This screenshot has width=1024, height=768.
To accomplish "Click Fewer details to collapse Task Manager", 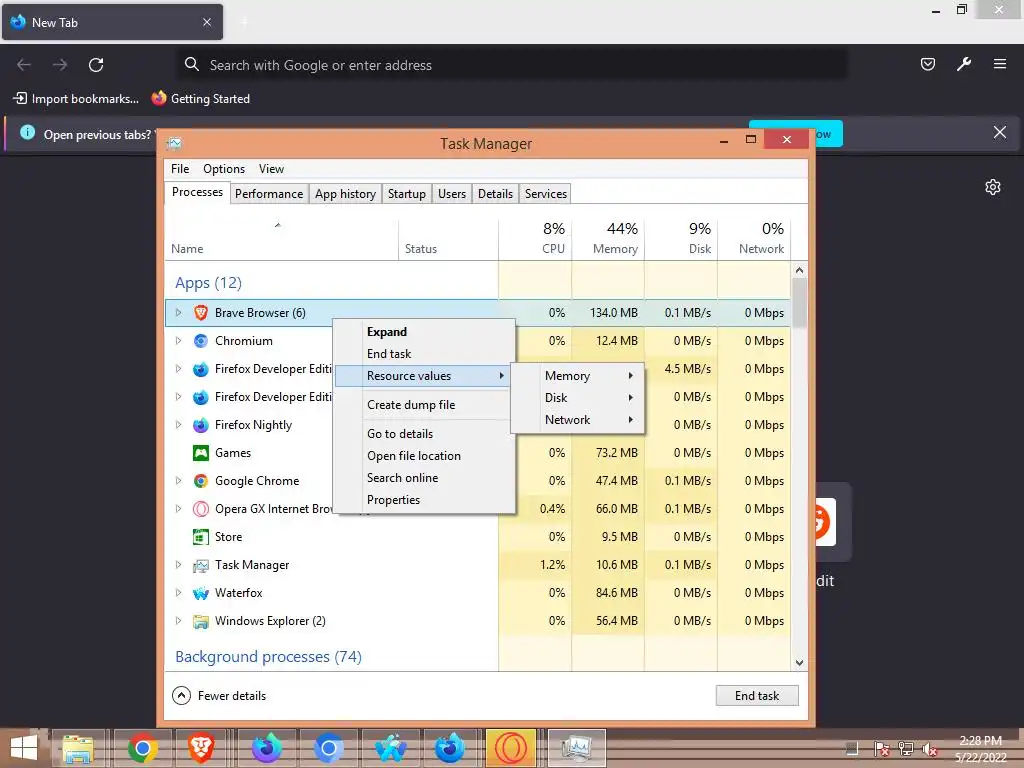I will click(219, 696).
